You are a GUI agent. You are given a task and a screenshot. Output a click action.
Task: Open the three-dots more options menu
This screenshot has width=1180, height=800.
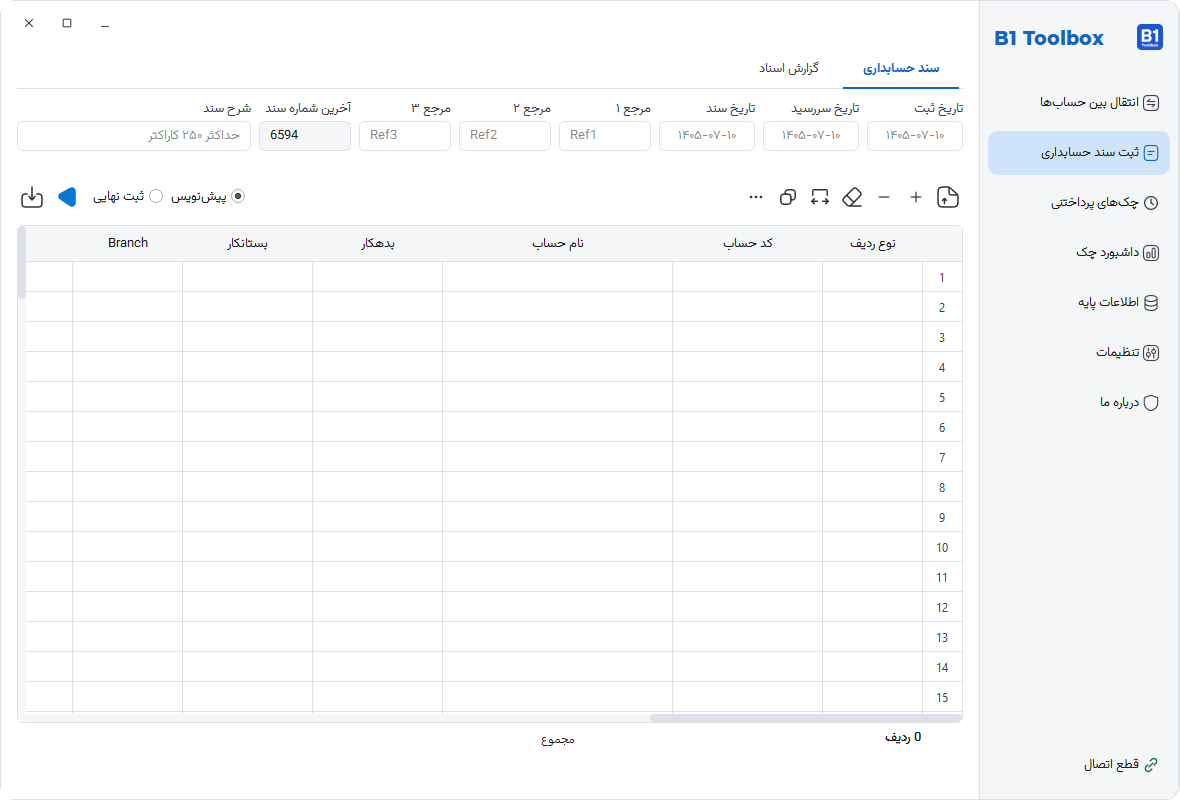[756, 197]
